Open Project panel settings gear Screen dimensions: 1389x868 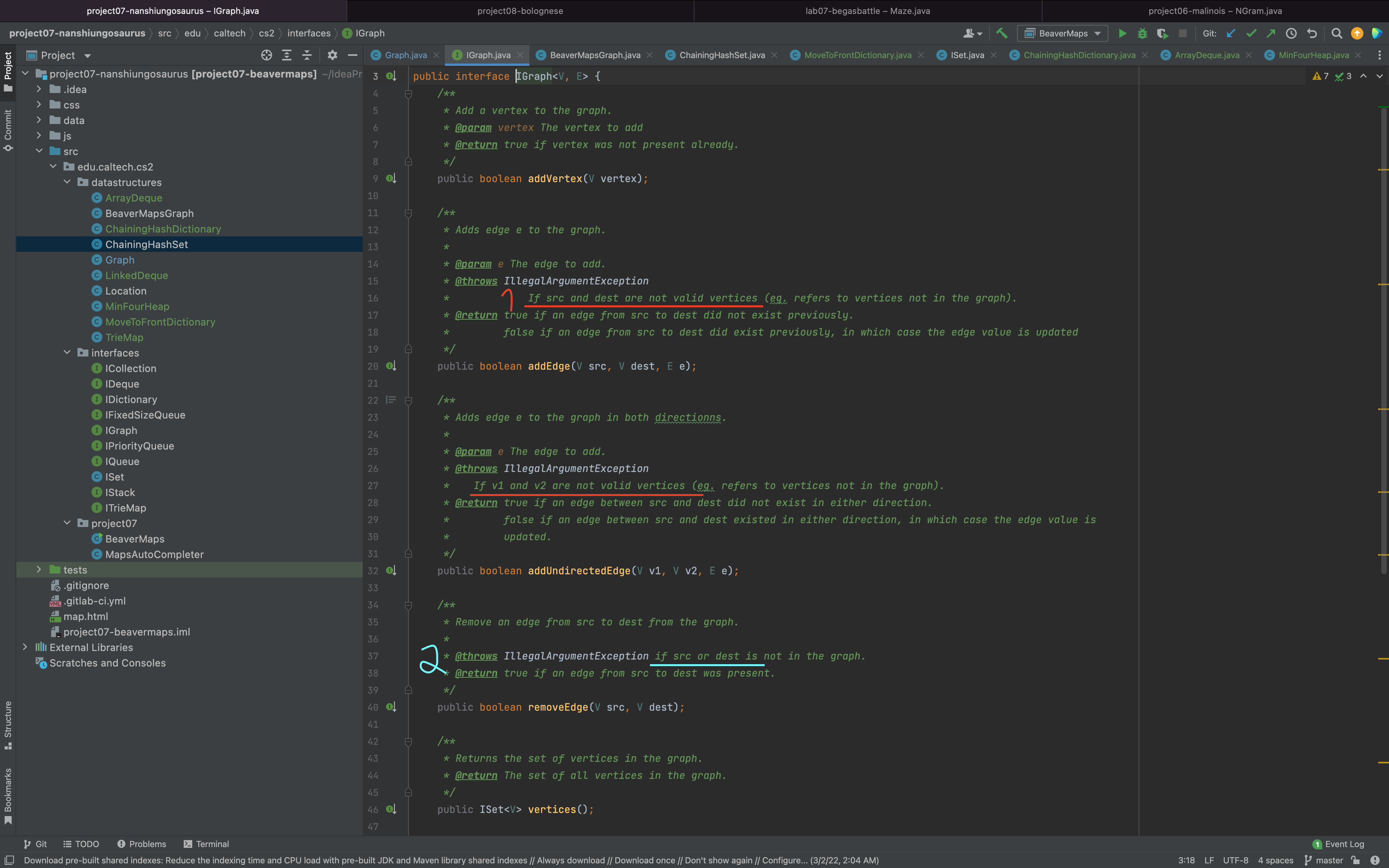click(332, 55)
